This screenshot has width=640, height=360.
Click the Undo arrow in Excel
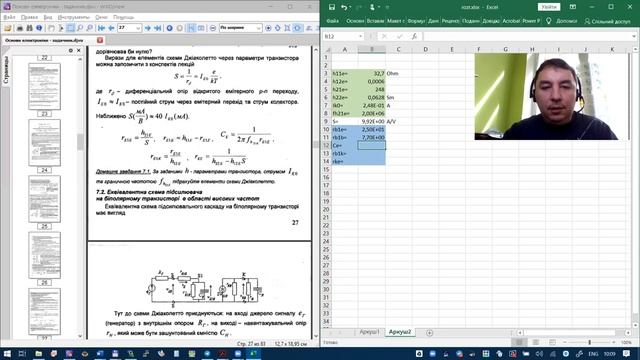click(x=344, y=7)
